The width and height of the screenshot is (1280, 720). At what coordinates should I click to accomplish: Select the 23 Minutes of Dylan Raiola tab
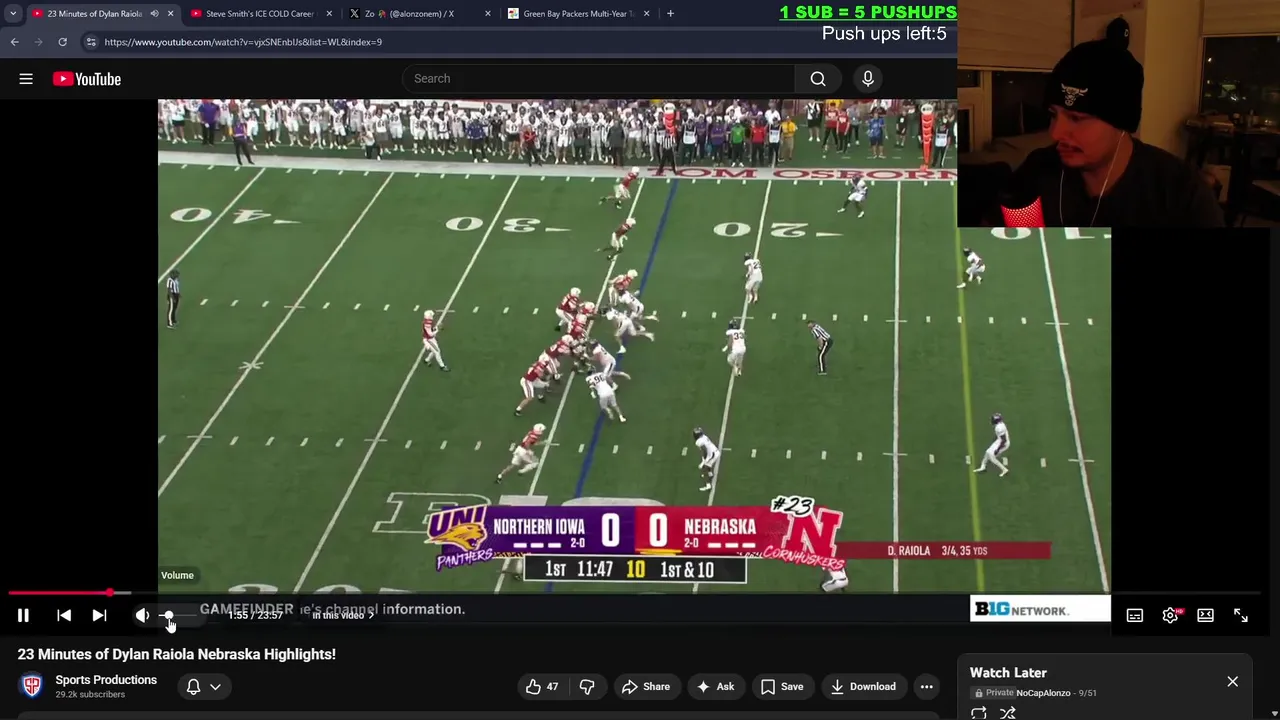94,14
